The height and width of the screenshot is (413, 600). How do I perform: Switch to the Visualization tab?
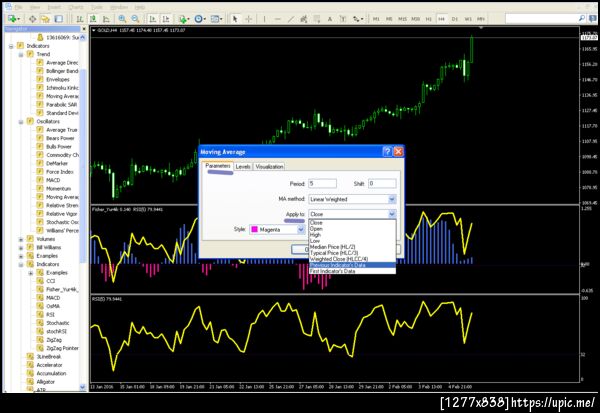269,167
